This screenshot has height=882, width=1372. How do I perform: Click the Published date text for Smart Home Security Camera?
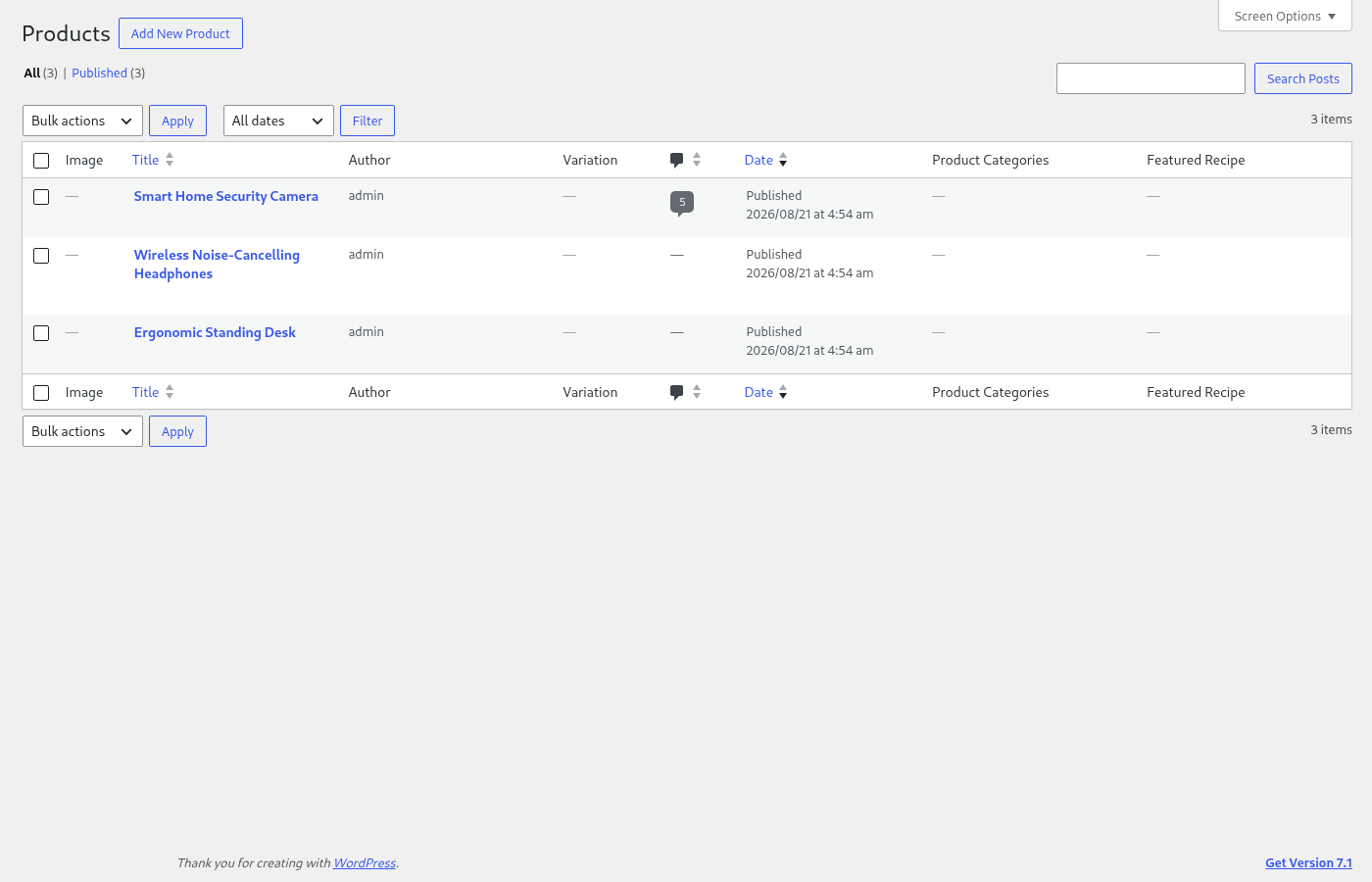click(809, 205)
